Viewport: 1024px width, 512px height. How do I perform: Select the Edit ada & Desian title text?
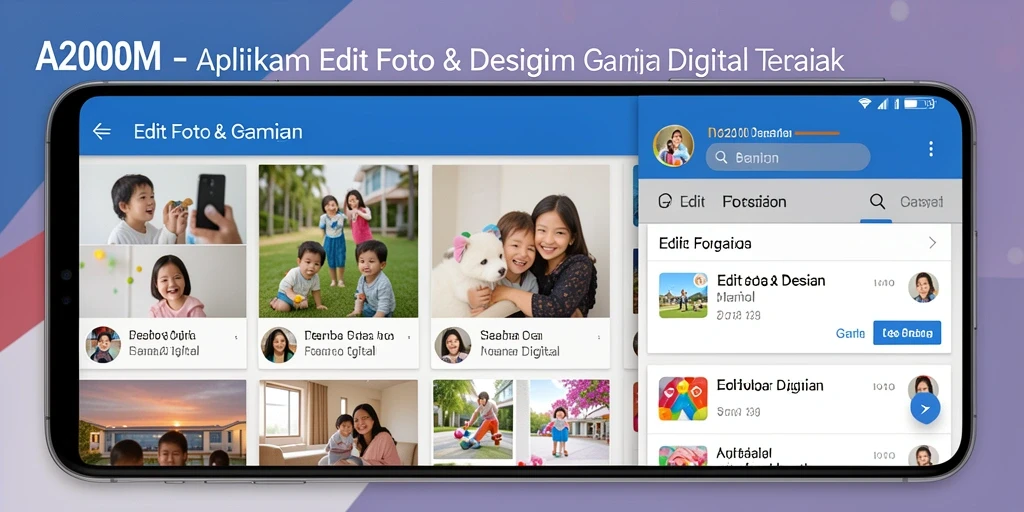click(771, 280)
